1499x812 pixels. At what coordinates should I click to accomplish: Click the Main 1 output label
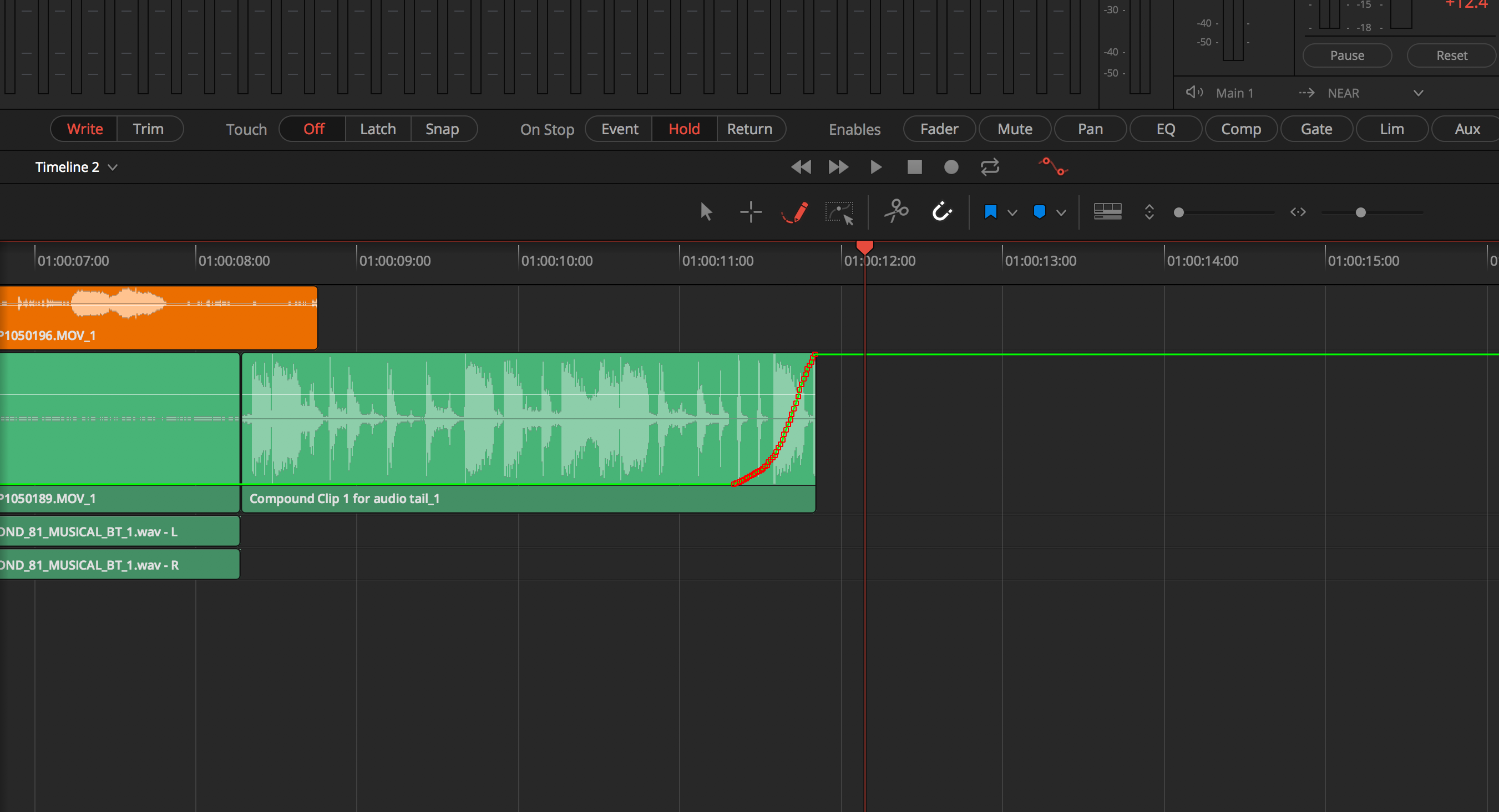tap(1234, 93)
